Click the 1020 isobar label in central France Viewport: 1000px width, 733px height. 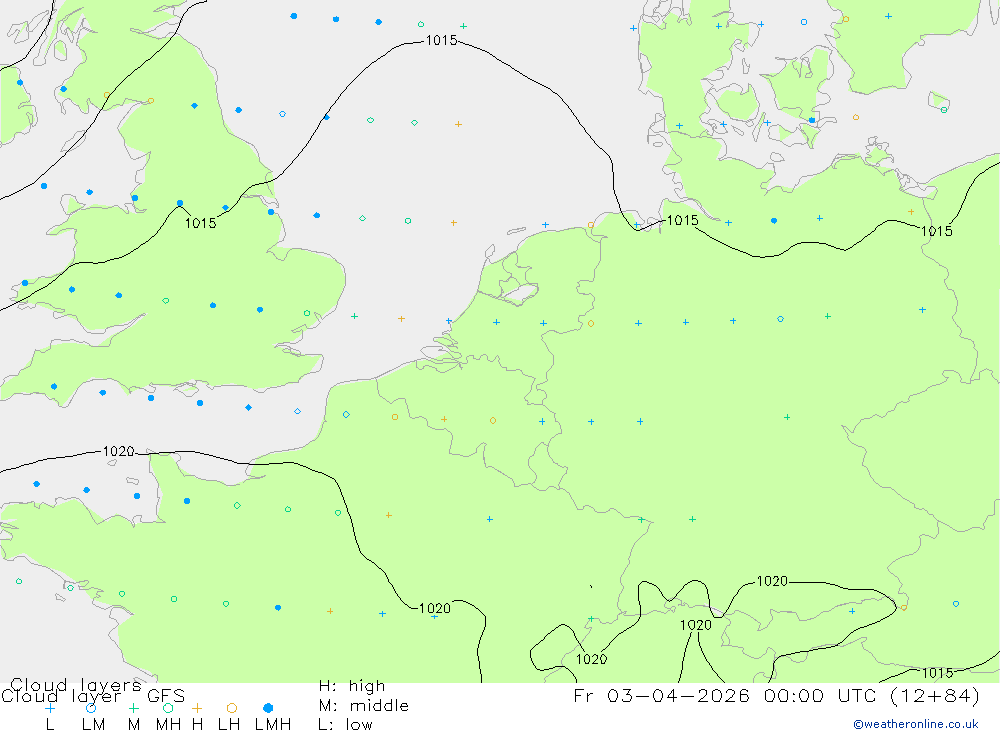[435, 609]
